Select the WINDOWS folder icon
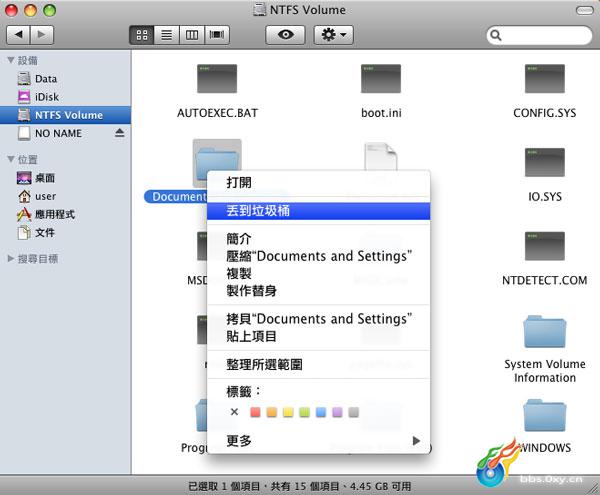The height and width of the screenshot is (495, 600). click(545, 415)
